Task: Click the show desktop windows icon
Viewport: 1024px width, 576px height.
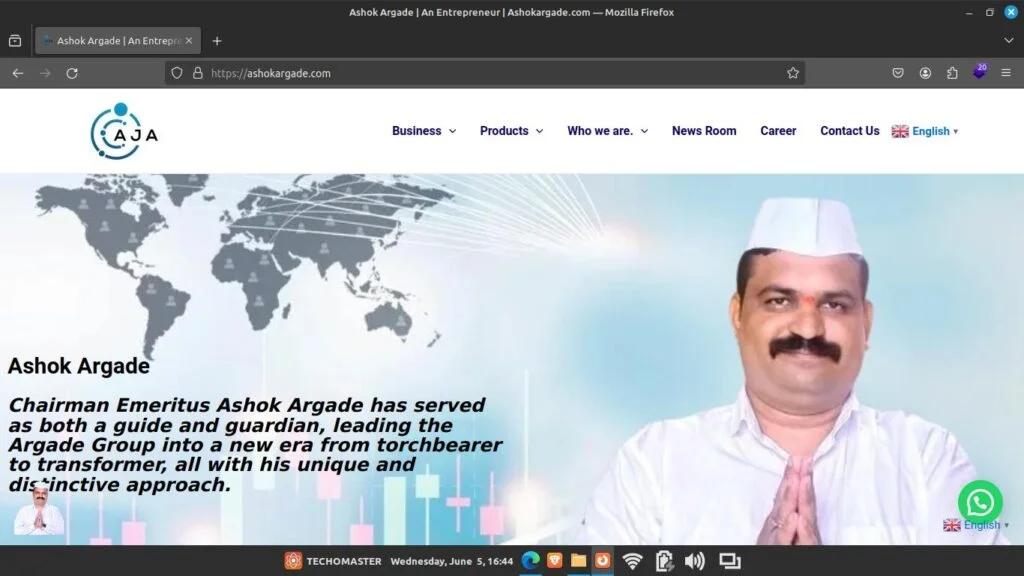Action: [x=729, y=561]
